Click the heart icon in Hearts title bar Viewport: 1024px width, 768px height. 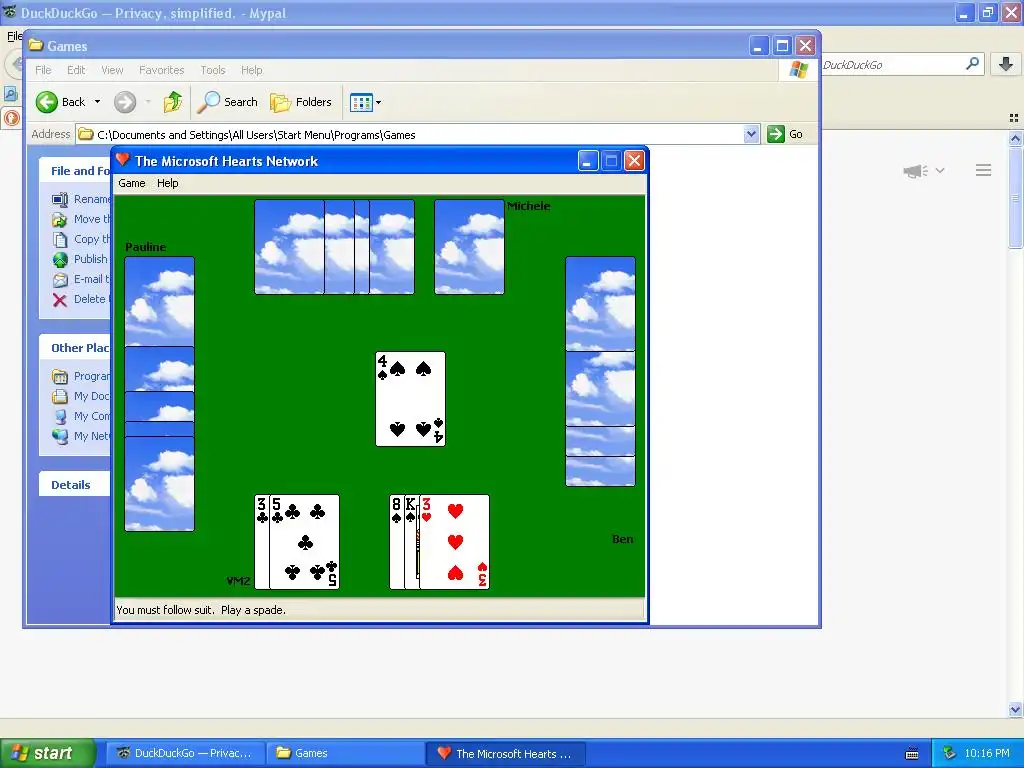coord(123,160)
